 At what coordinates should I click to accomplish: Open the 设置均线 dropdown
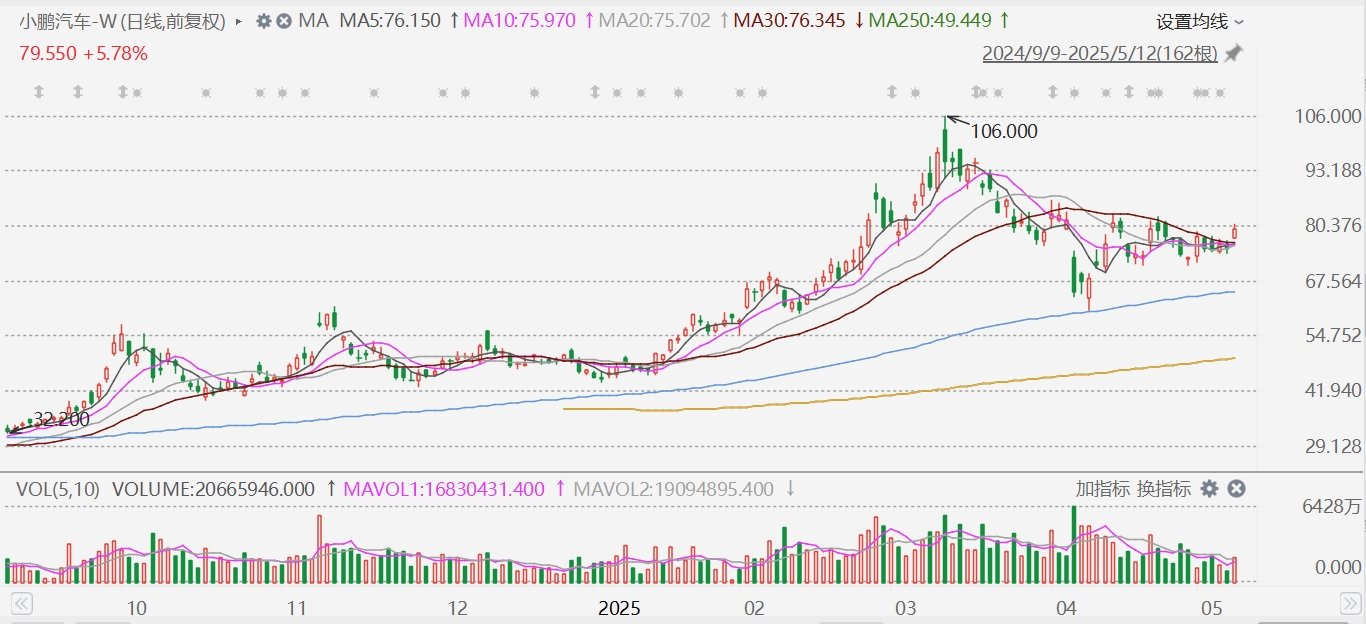(x=1200, y=21)
